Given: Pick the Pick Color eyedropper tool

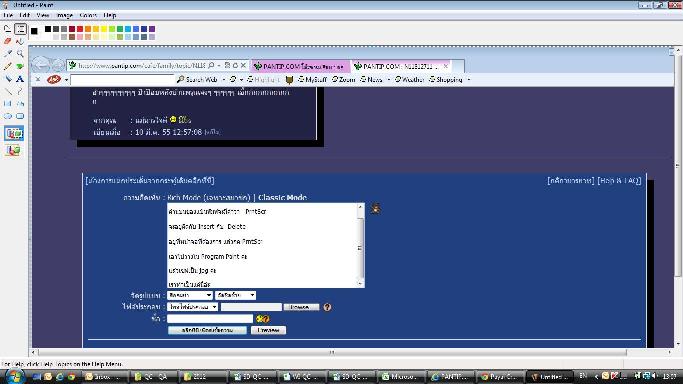Looking at the screenshot, I should 7,54.
